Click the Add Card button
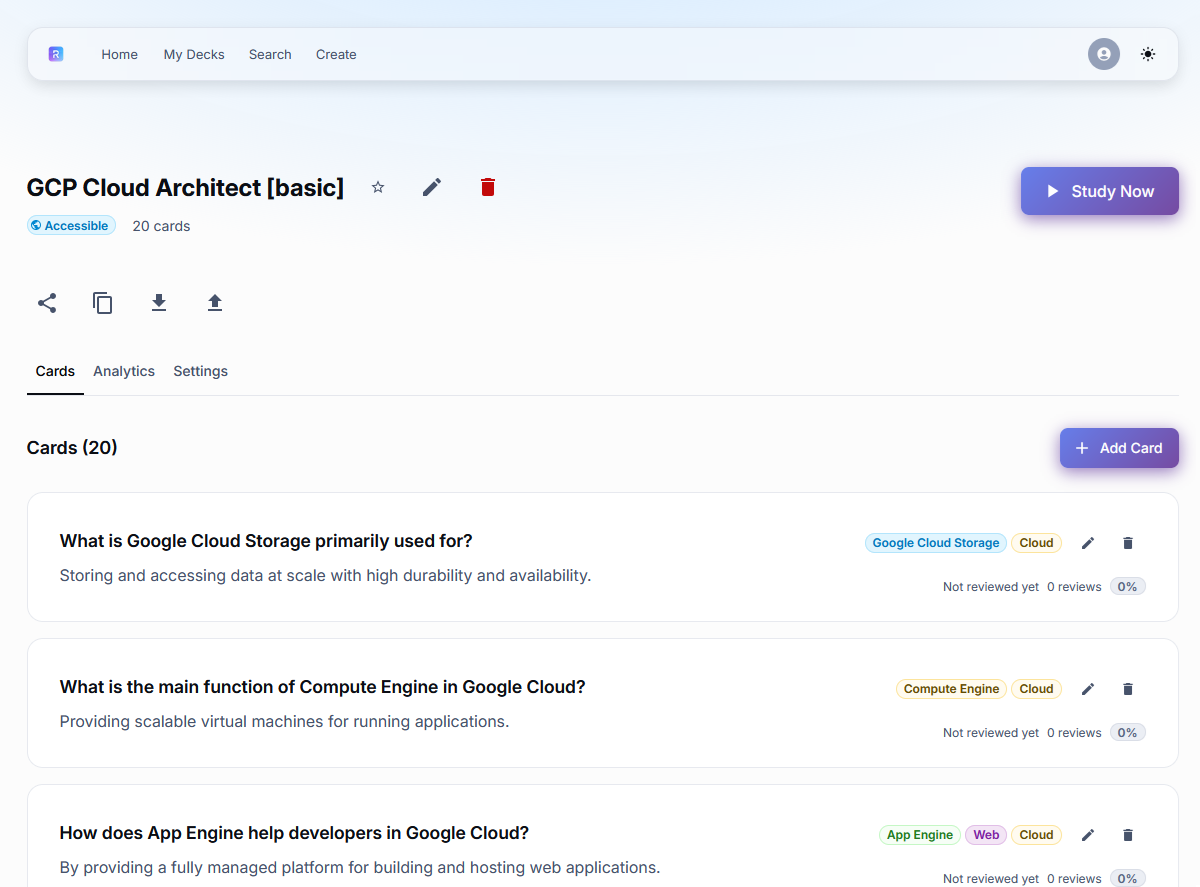Image resolution: width=1200 pixels, height=887 pixels. [1119, 448]
